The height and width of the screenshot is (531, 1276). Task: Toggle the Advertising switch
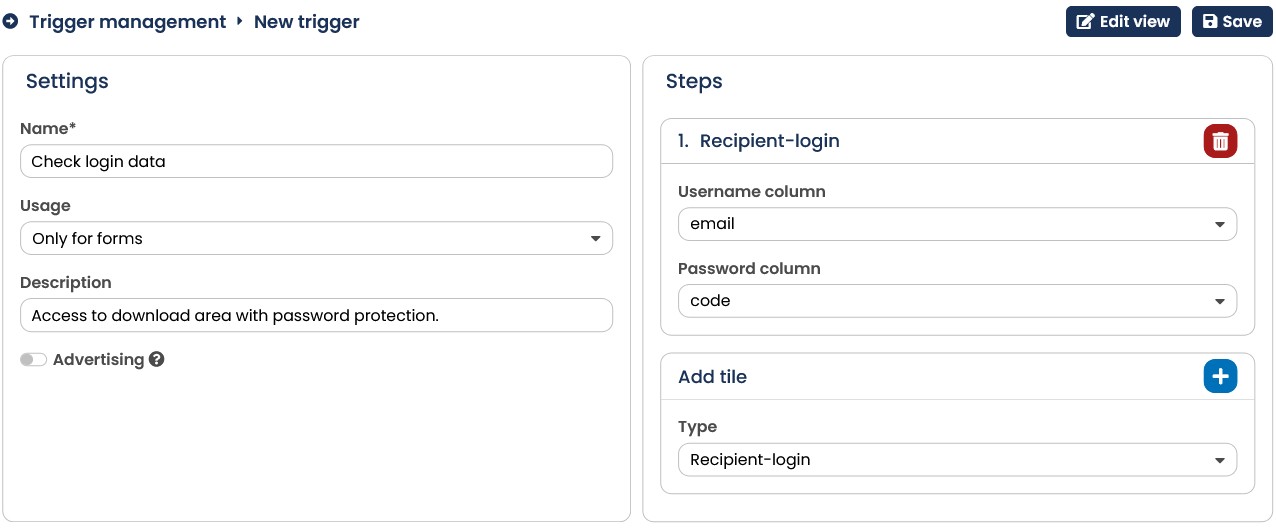[34, 360]
